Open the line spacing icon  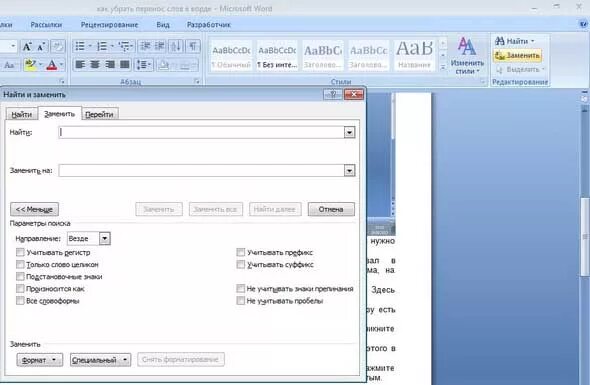144,65
